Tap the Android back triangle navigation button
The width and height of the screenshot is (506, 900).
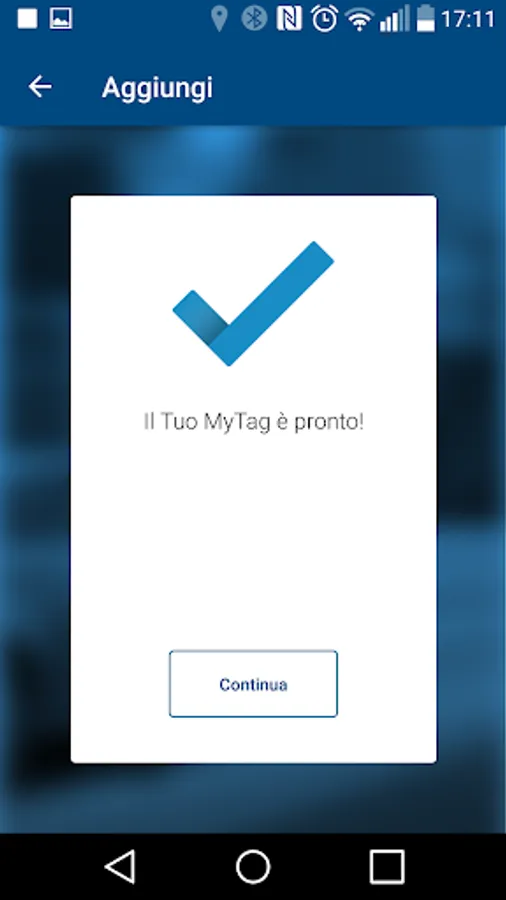[x=120, y=866]
